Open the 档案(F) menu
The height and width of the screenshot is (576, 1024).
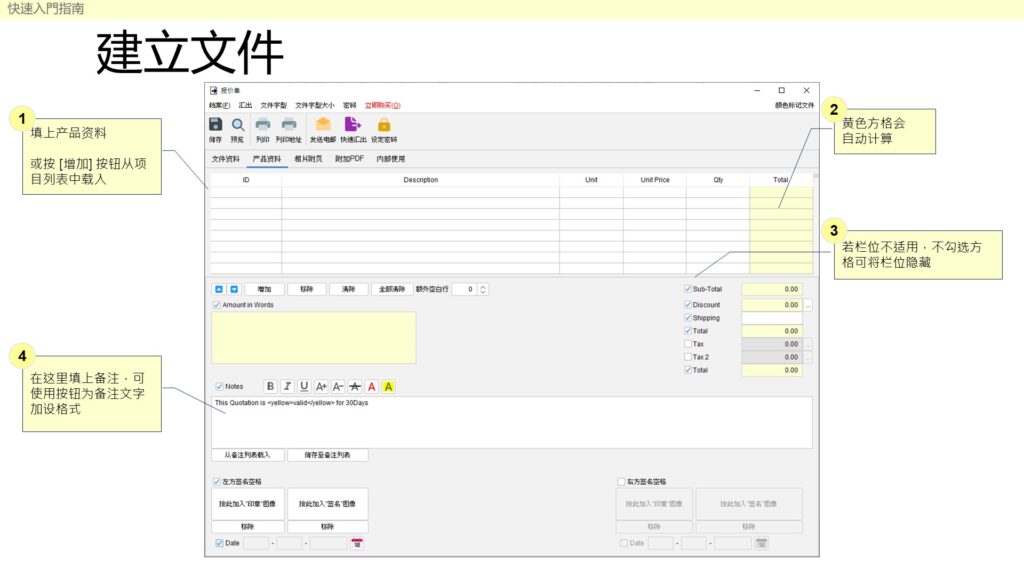click(219, 105)
